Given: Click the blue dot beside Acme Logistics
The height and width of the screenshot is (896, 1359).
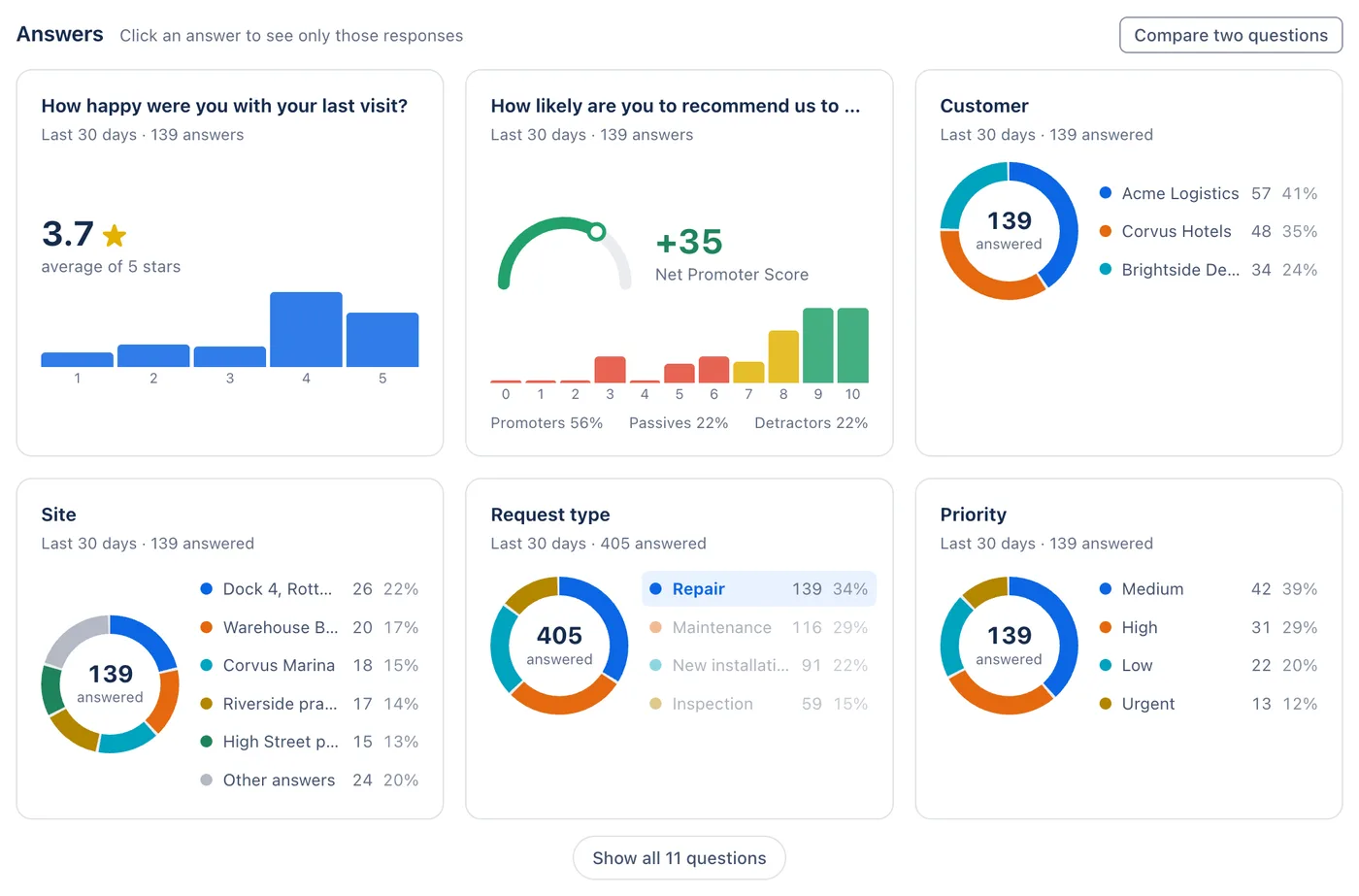Looking at the screenshot, I should tap(1105, 193).
